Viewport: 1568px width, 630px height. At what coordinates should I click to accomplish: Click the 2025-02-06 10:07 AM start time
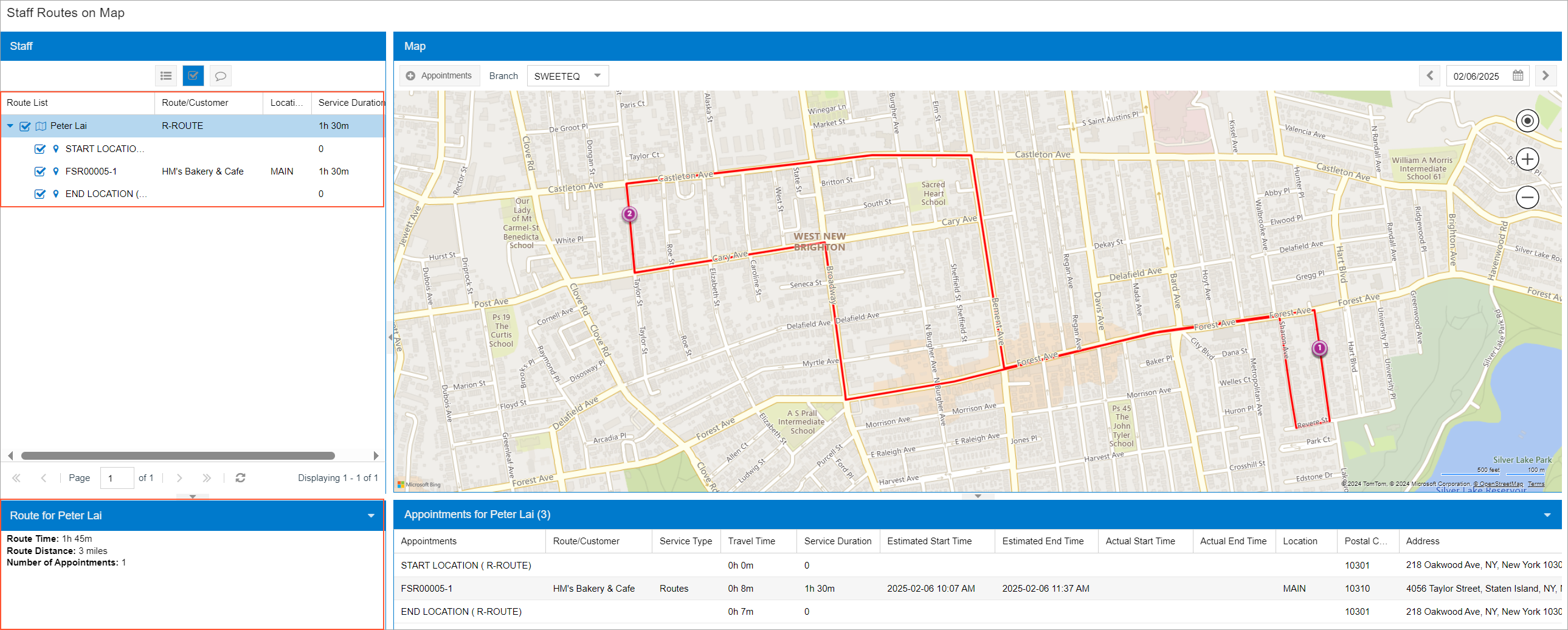pyautogui.click(x=931, y=589)
